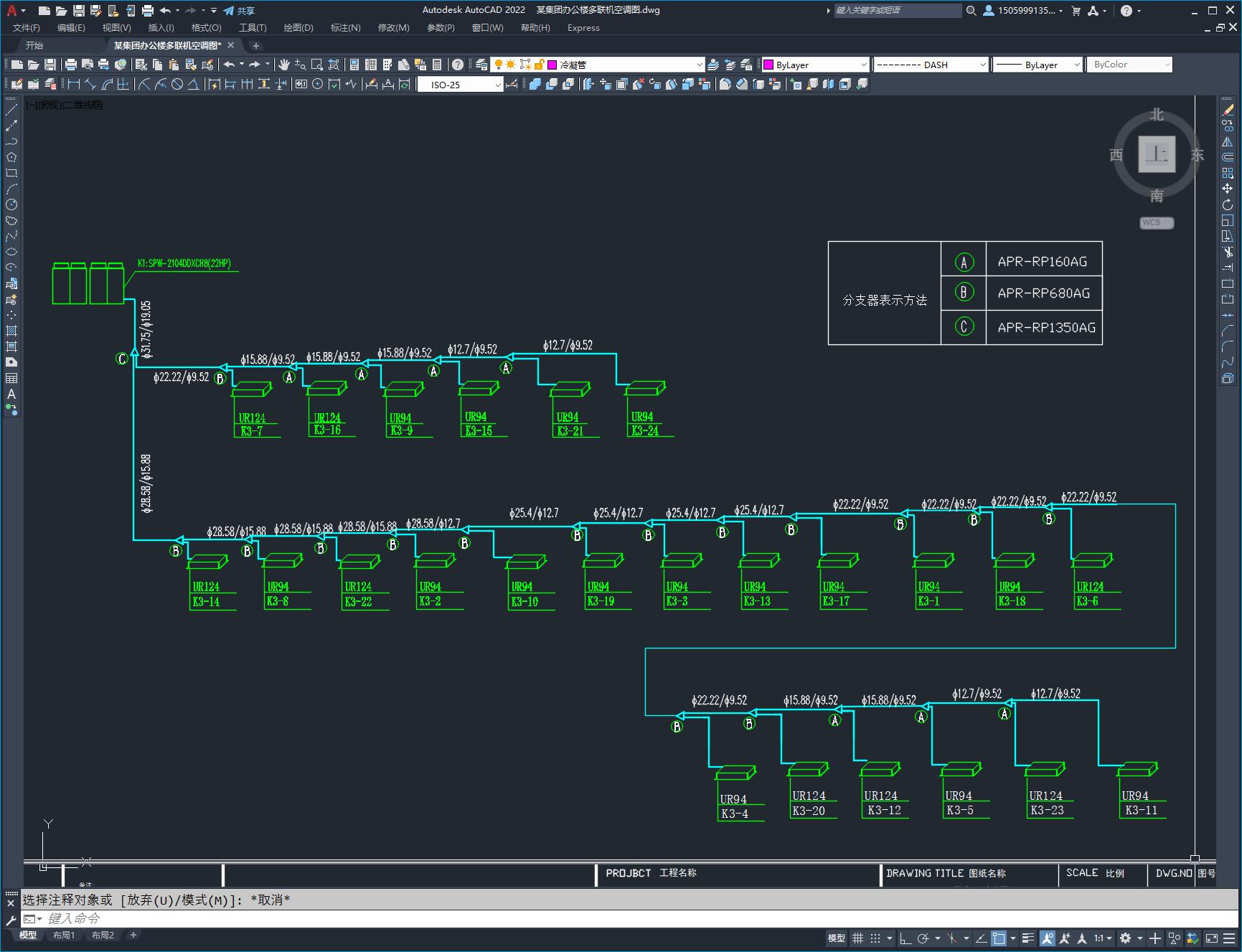Click the Trim tool in the modify toolbar
Screen dimensions: 1242x952
(x=1228, y=252)
